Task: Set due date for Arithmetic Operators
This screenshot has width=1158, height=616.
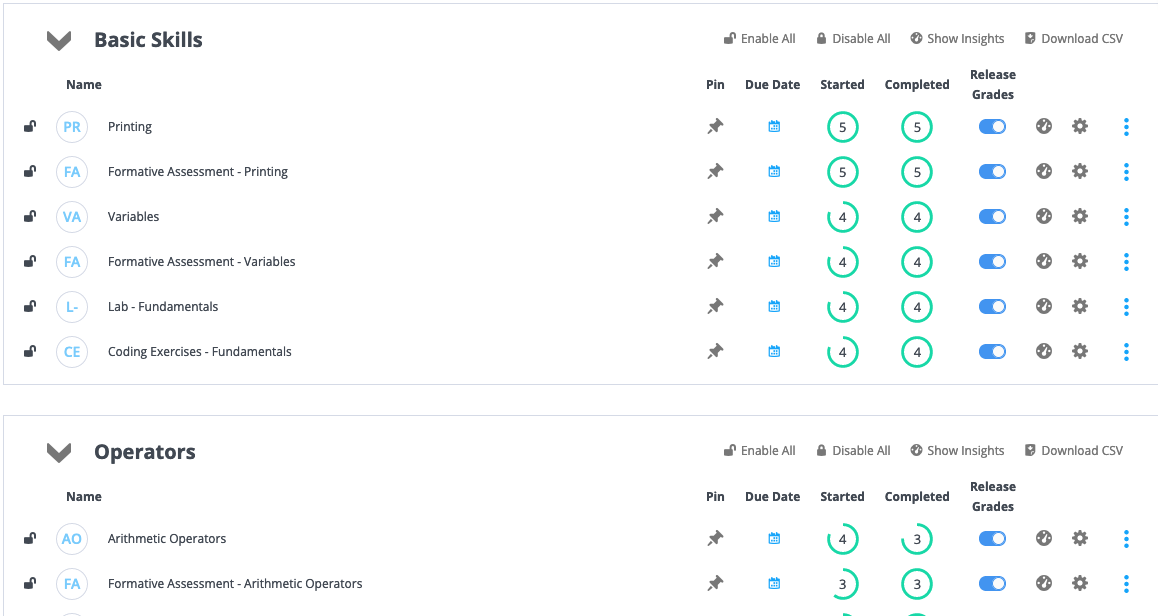Action: 774,538
